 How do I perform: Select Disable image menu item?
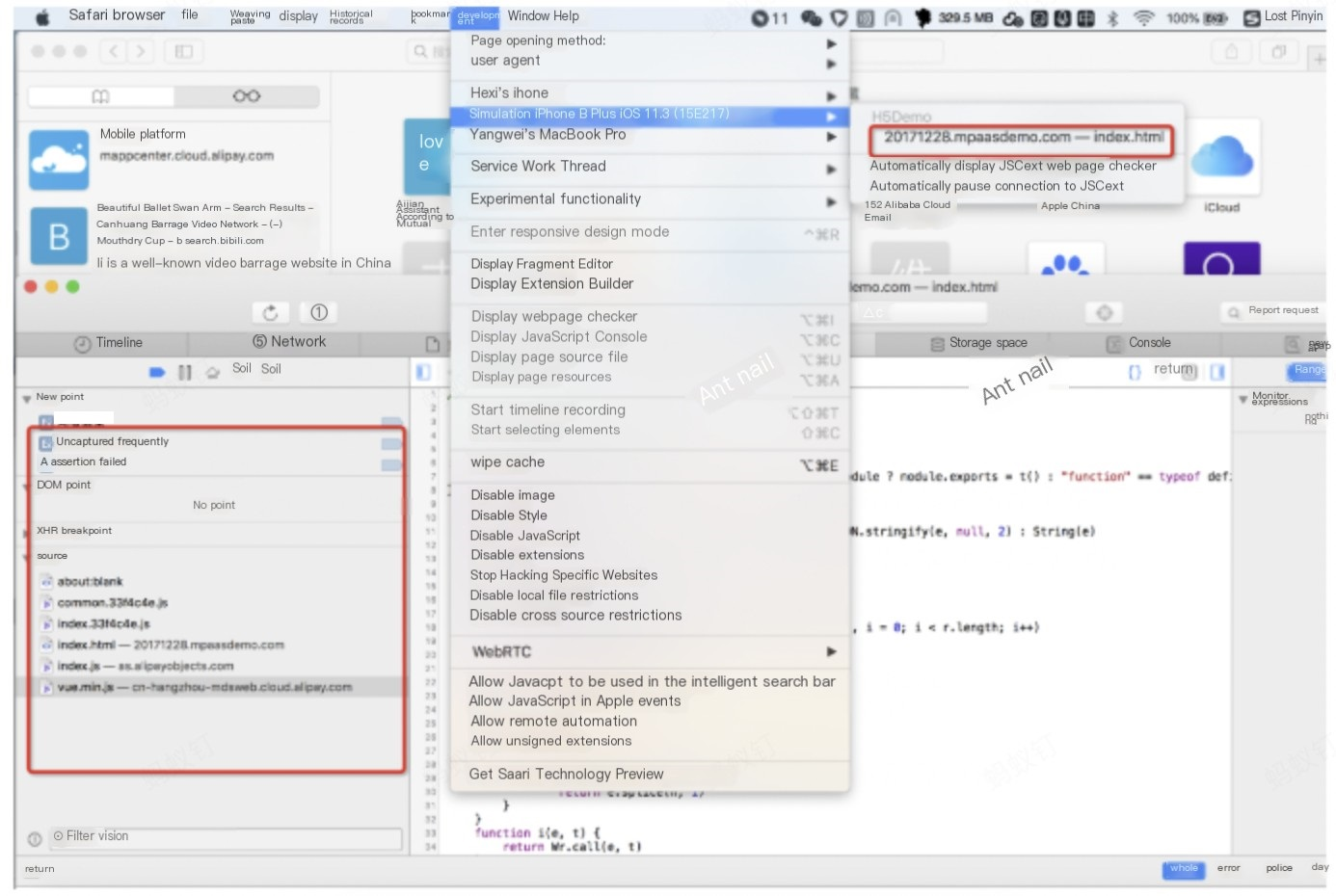651,495
